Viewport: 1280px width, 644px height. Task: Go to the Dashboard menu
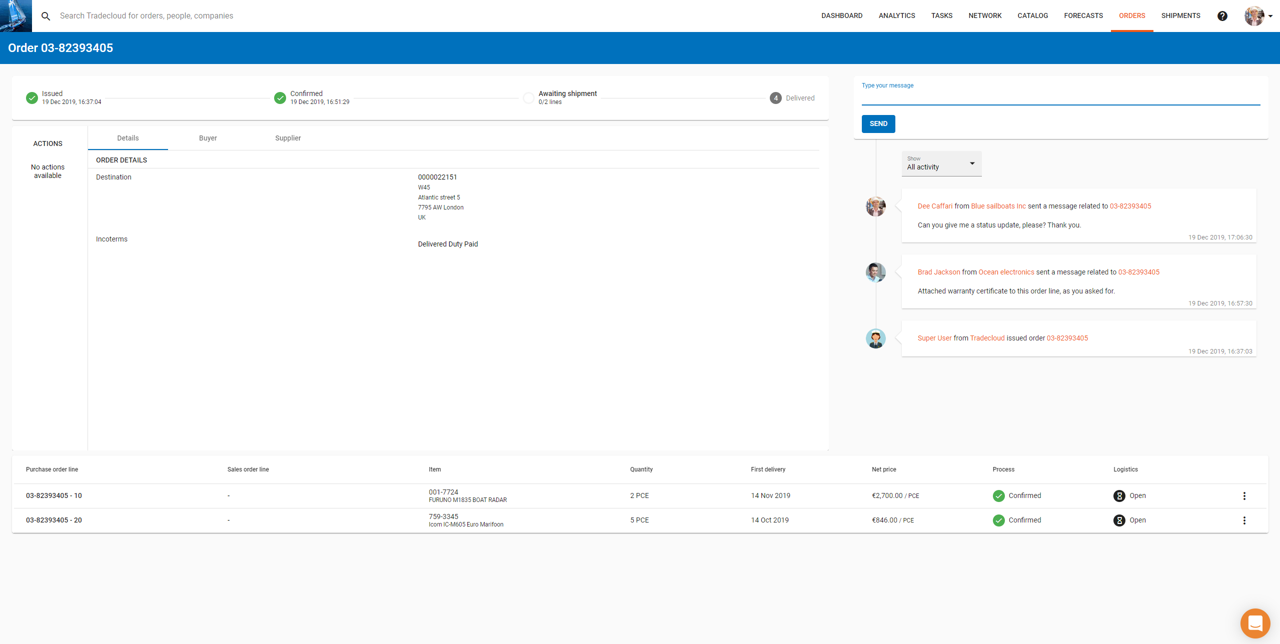(x=842, y=16)
